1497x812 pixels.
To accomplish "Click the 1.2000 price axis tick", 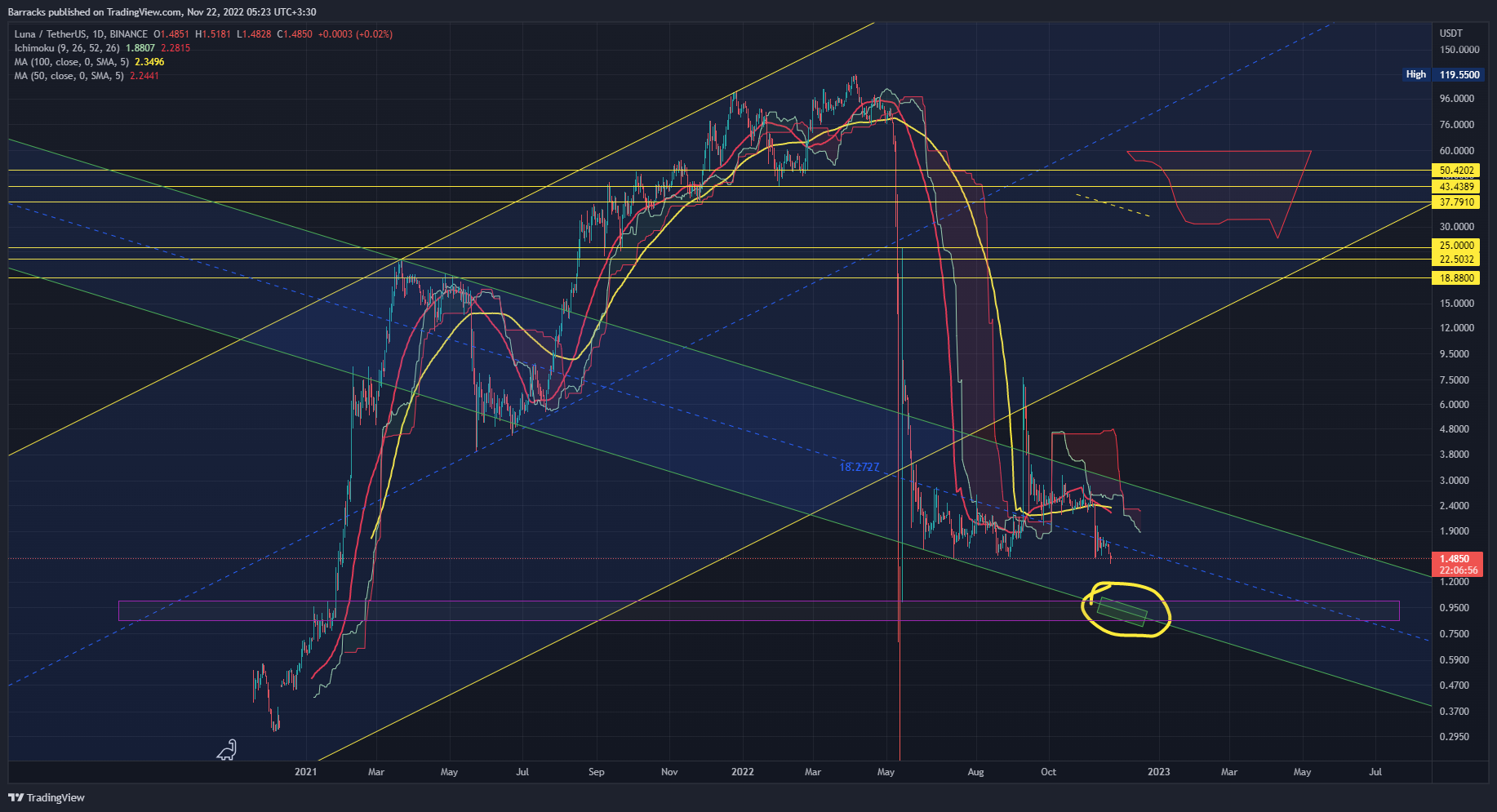I will coord(1455,582).
